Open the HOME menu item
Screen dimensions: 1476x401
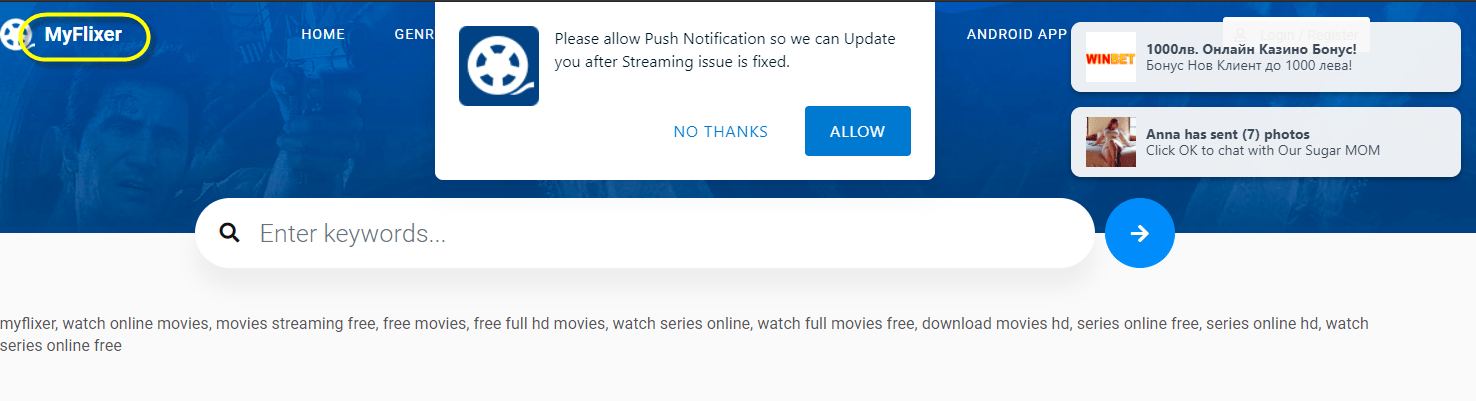coord(323,34)
